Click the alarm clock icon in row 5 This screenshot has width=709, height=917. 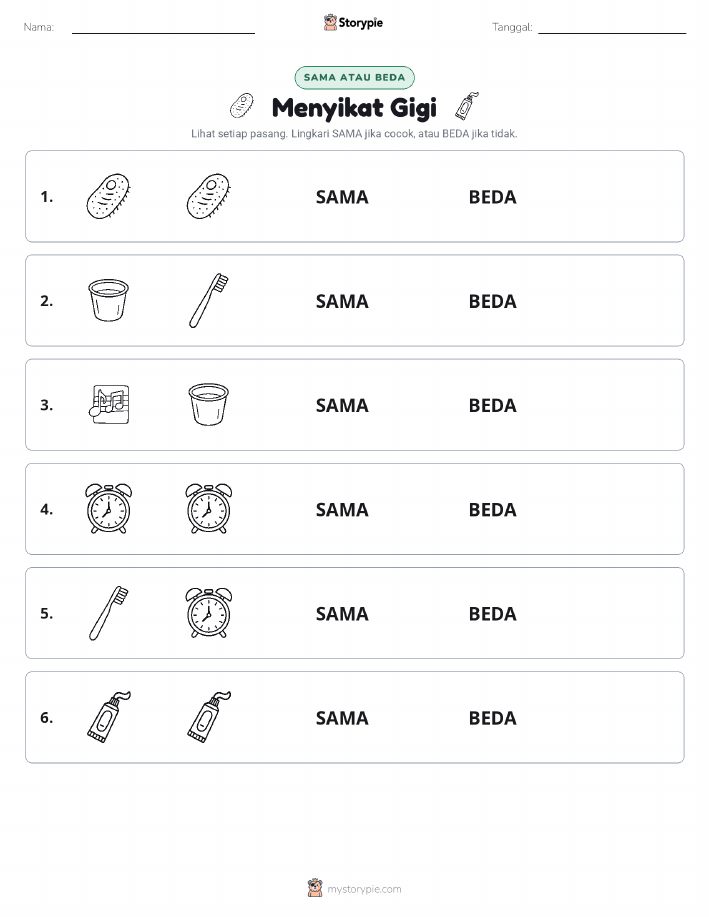209,613
